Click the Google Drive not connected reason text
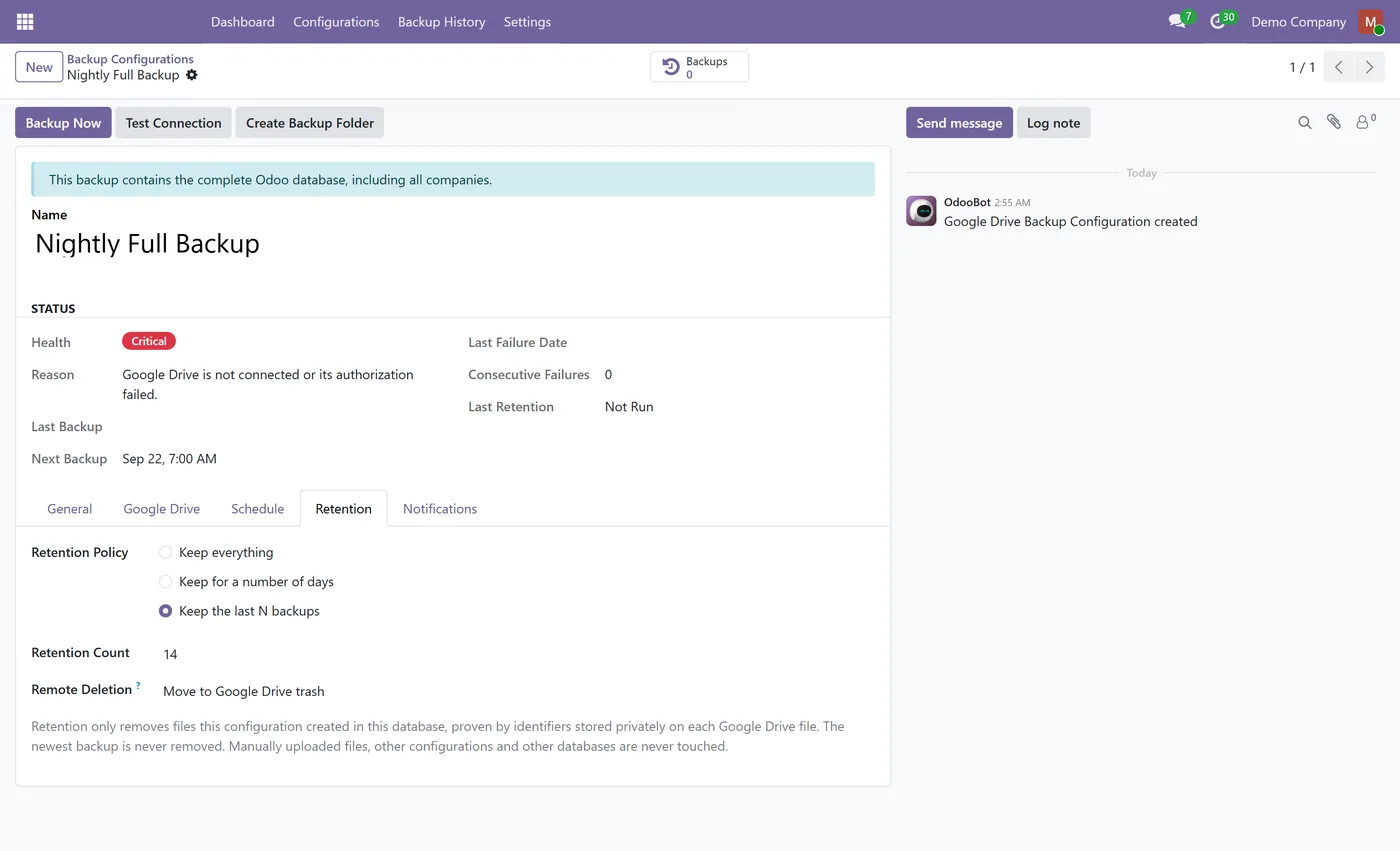The width and height of the screenshot is (1400, 851). (x=268, y=384)
